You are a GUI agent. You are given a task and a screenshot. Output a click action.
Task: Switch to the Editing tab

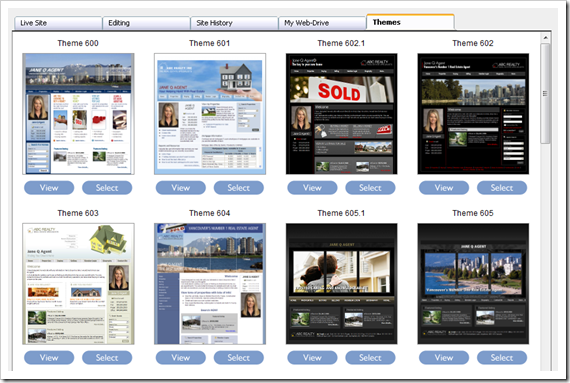click(146, 23)
